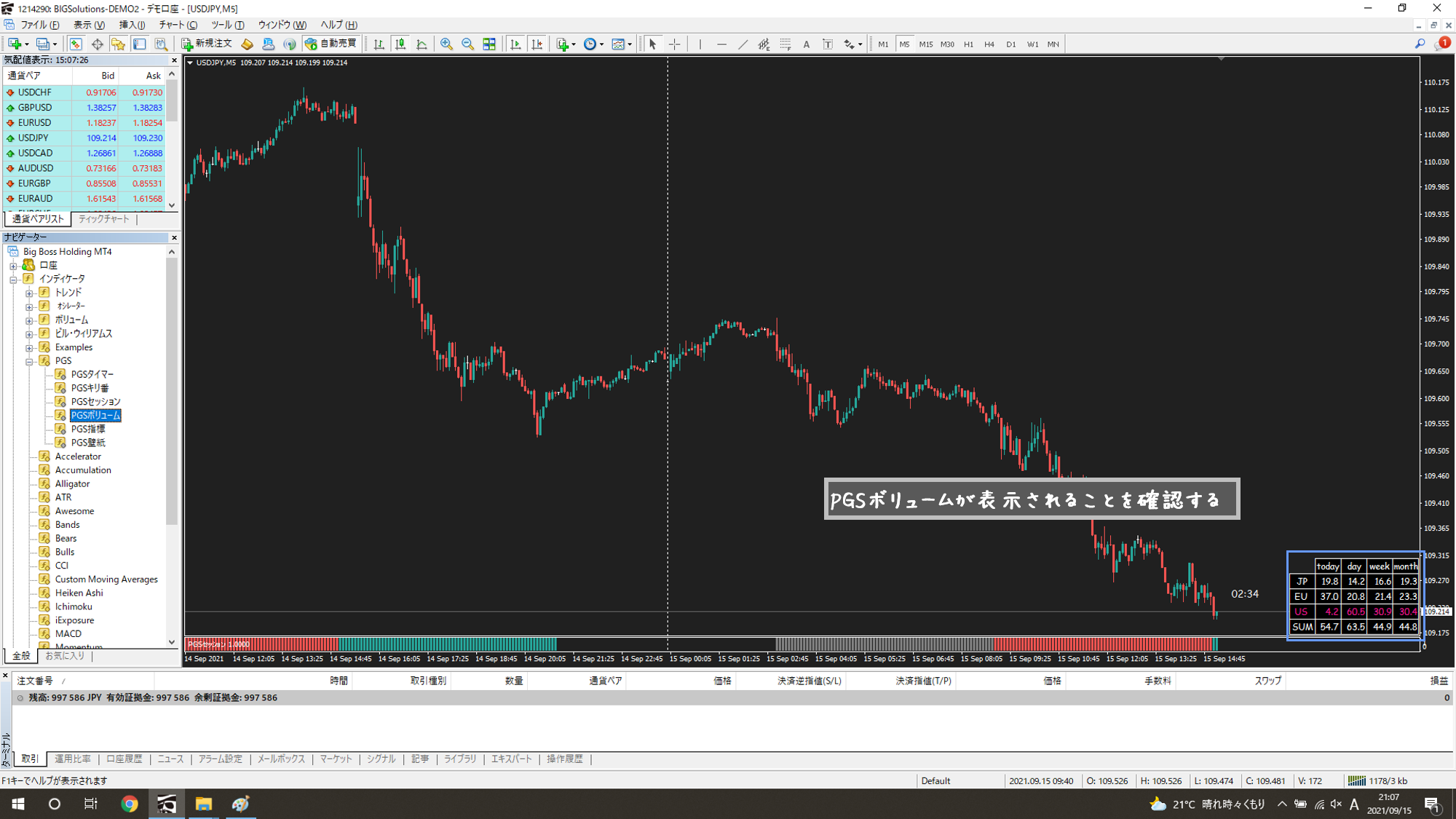Switch chart to line chart mode

422,44
